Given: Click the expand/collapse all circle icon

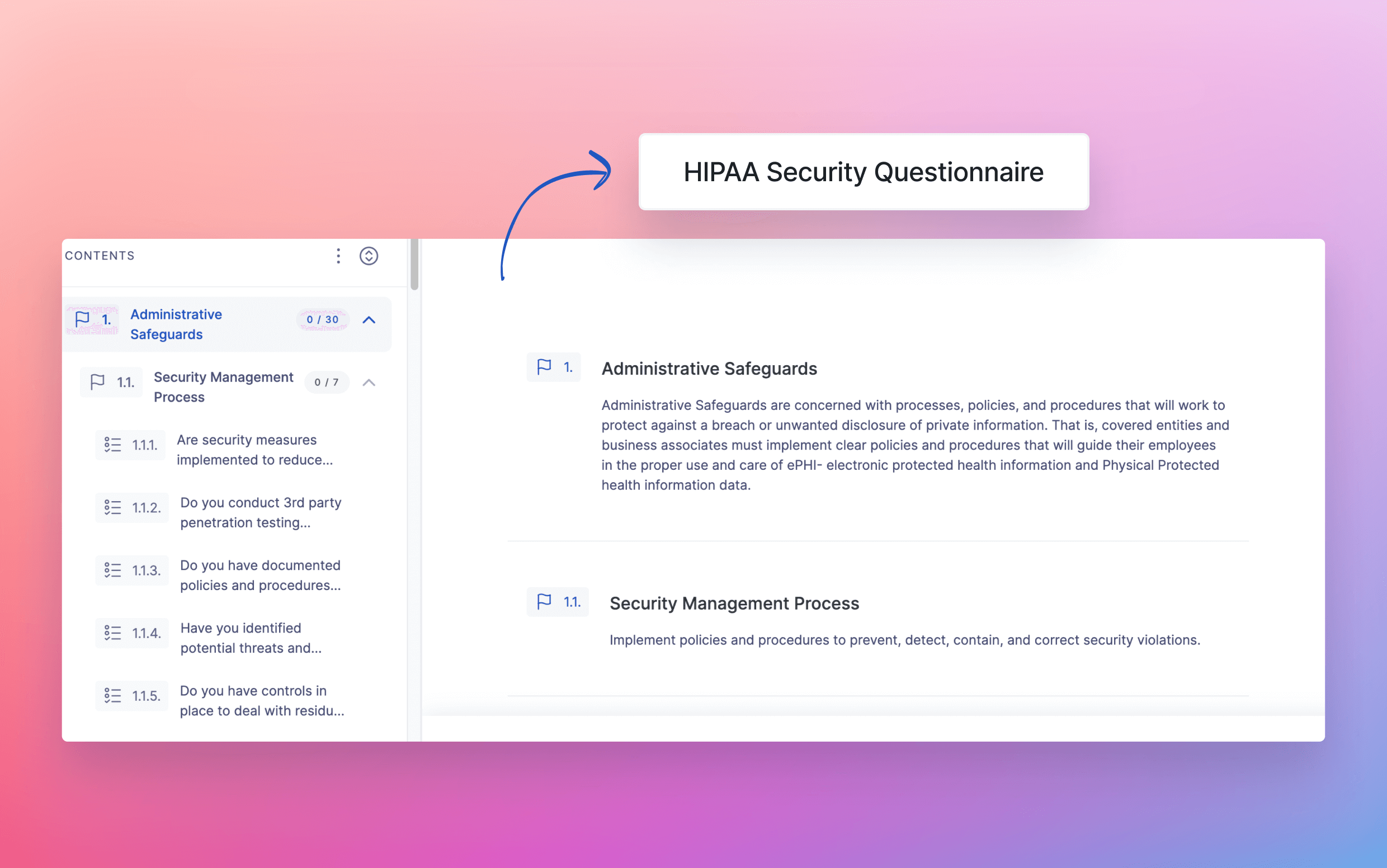Looking at the screenshot, I should click(x=369, y=256).
